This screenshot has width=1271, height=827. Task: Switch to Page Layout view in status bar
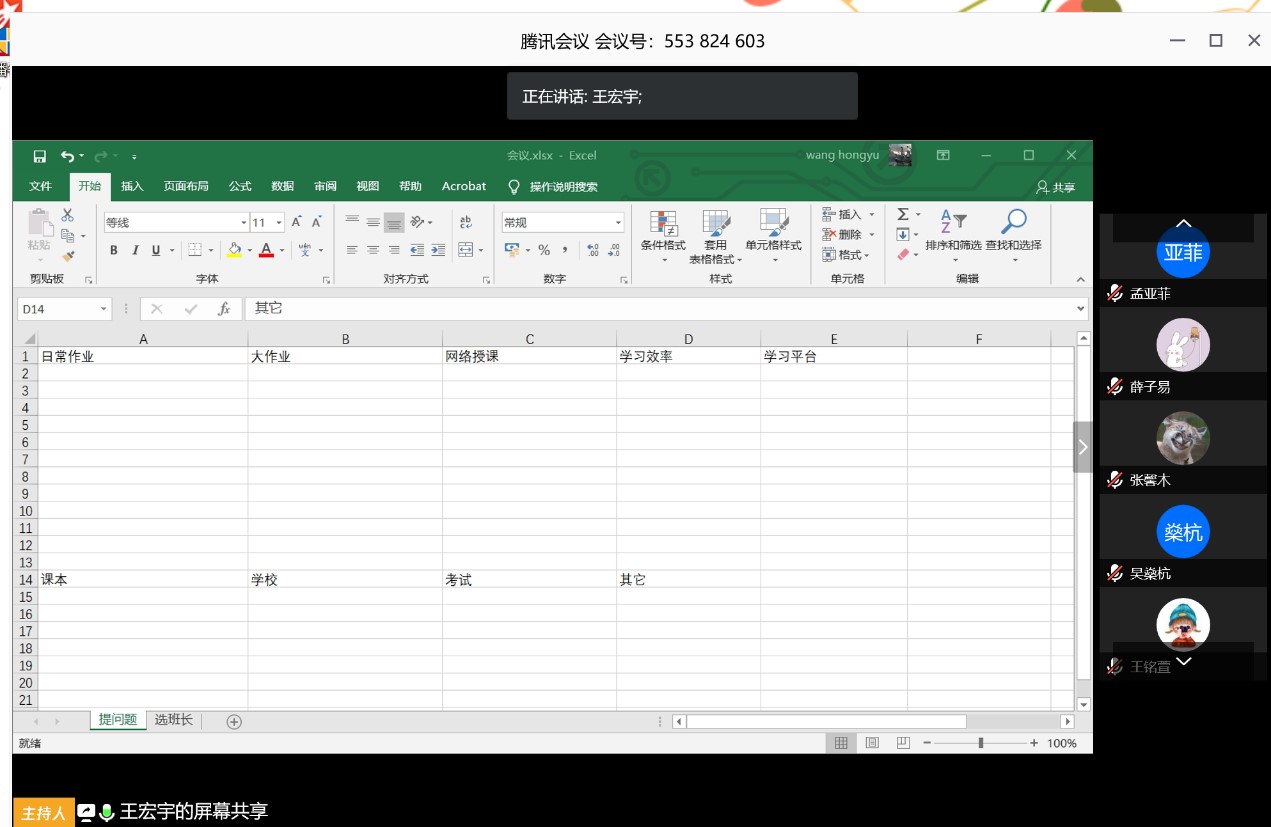872,743
